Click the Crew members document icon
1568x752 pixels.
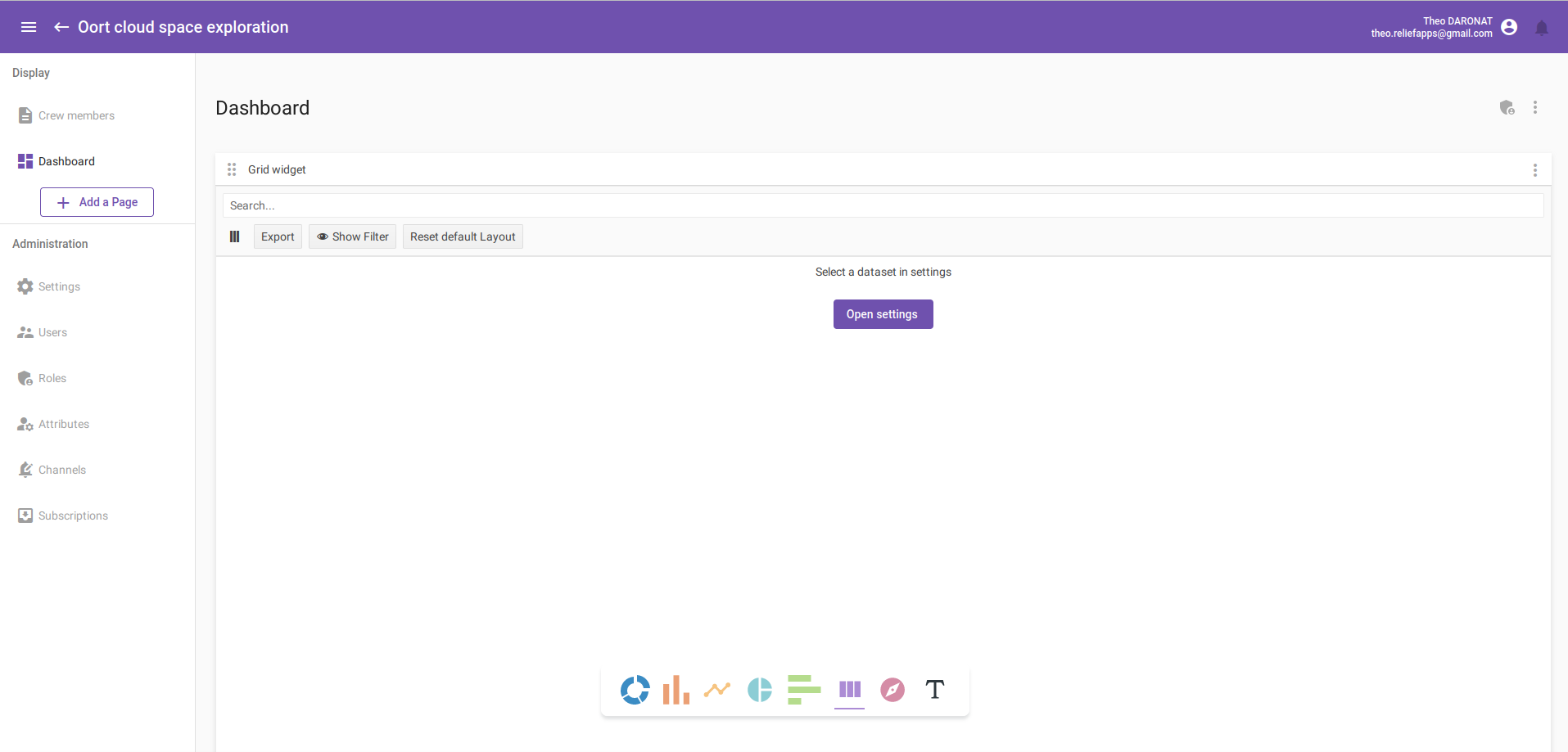[x=25, y=115]
